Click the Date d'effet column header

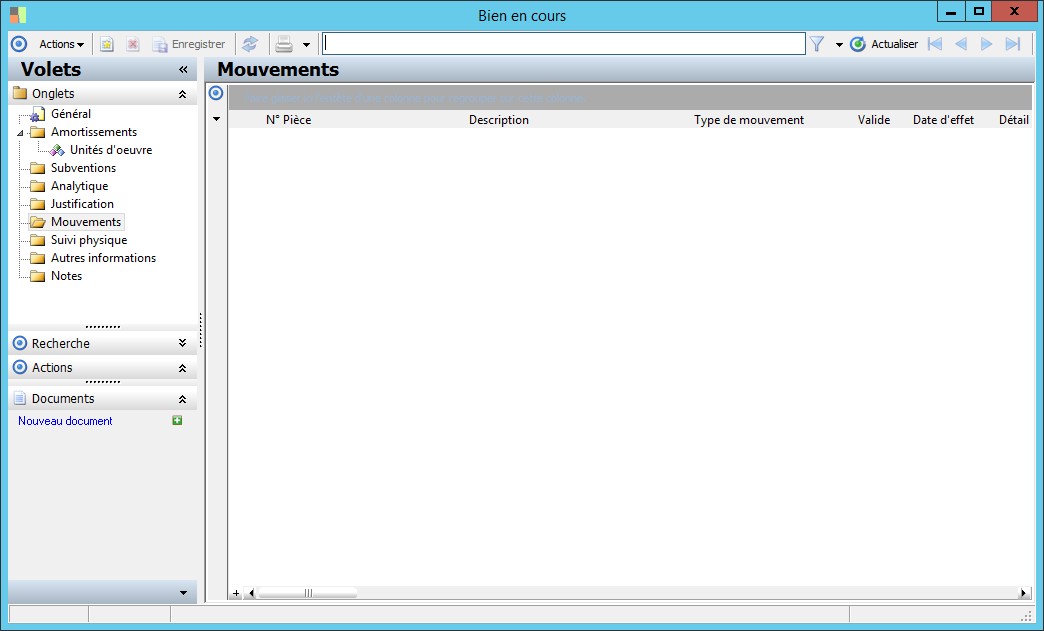click(943, 120)
